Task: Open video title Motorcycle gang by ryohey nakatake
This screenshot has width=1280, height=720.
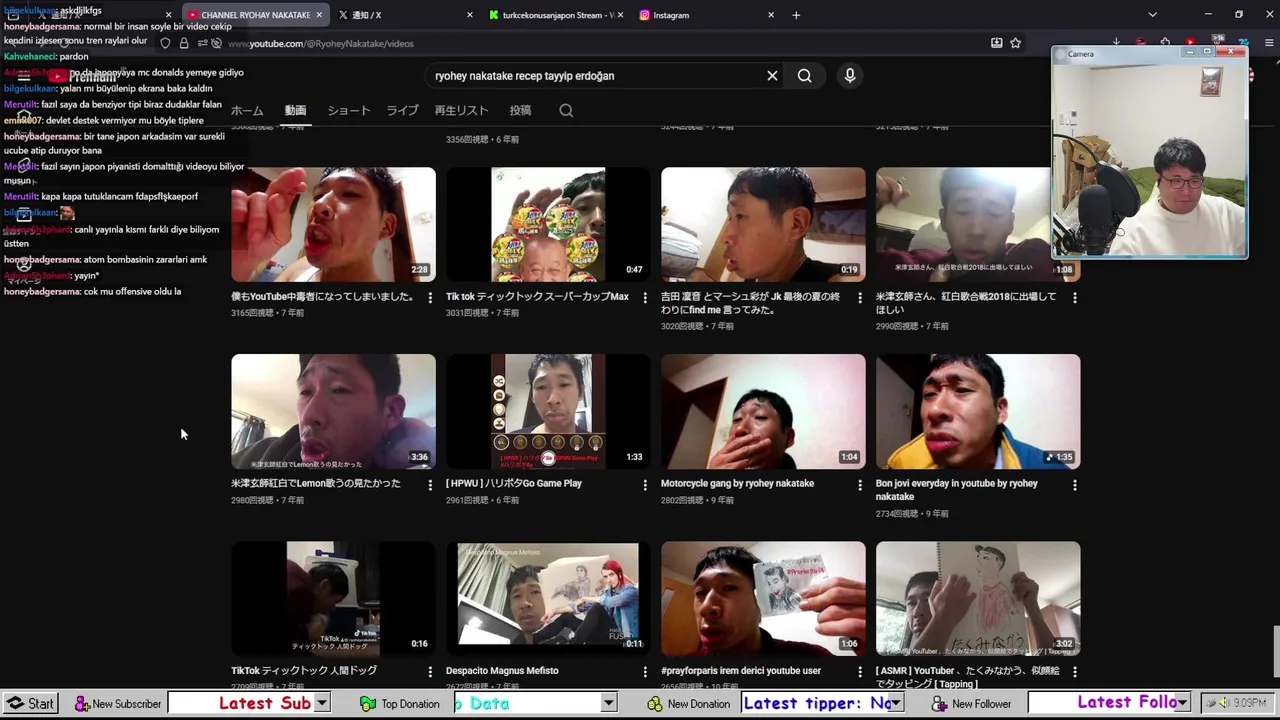Action: (737, 483)
